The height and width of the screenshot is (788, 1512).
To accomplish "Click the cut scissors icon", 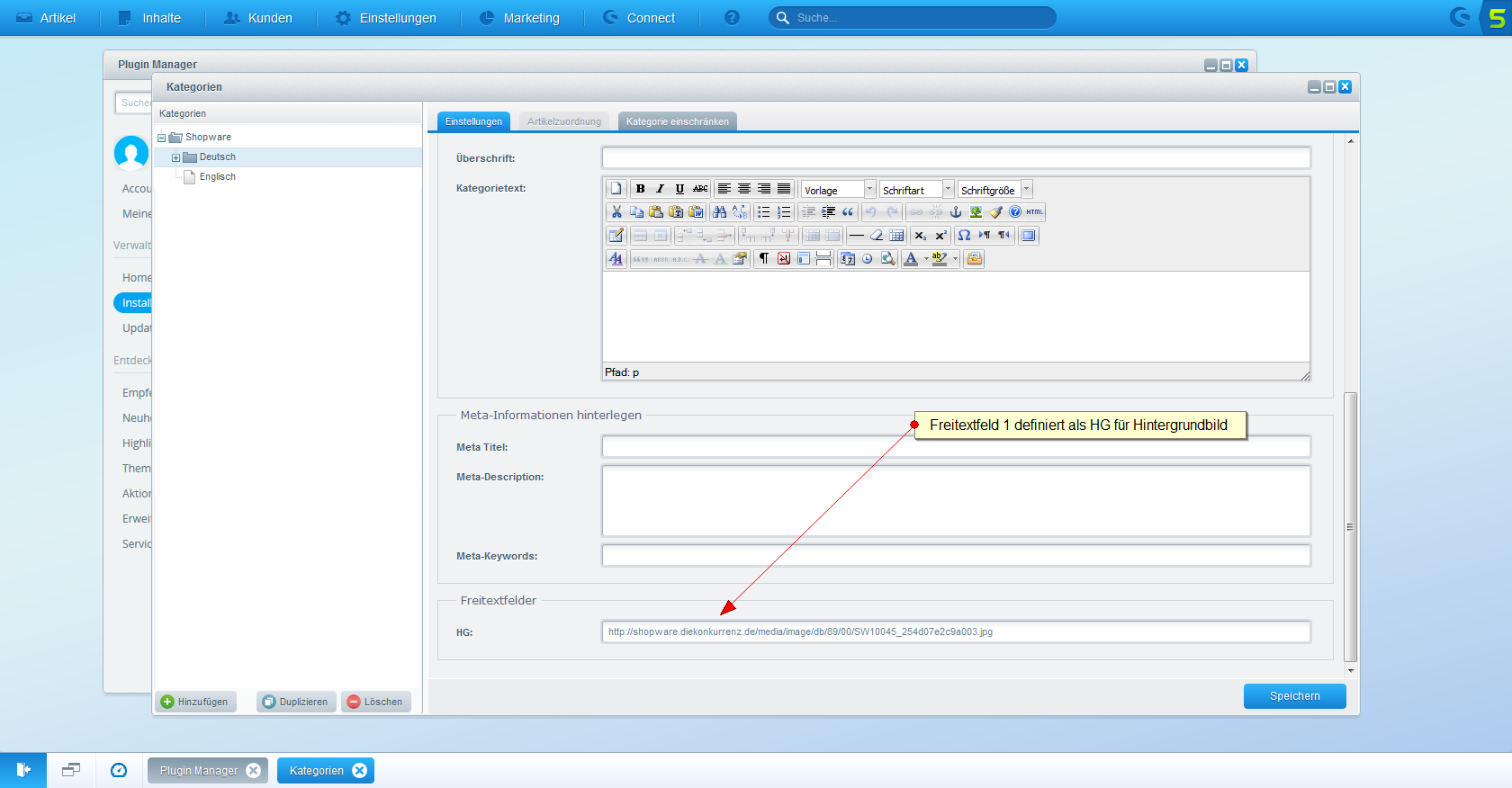I will point(616,212).
